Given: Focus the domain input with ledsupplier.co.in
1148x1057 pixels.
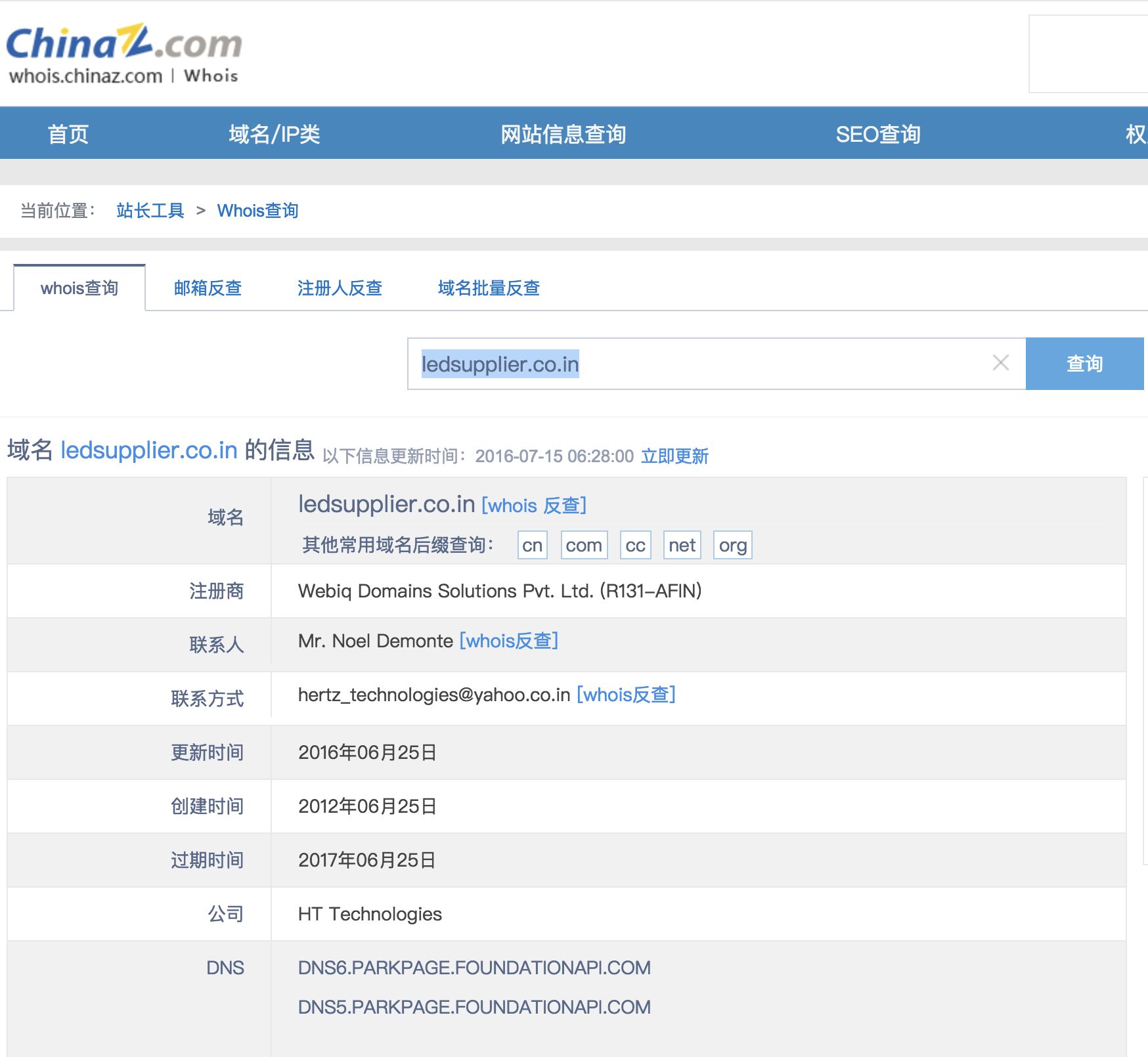Looking at the screenshot, I should pos(717,364).
